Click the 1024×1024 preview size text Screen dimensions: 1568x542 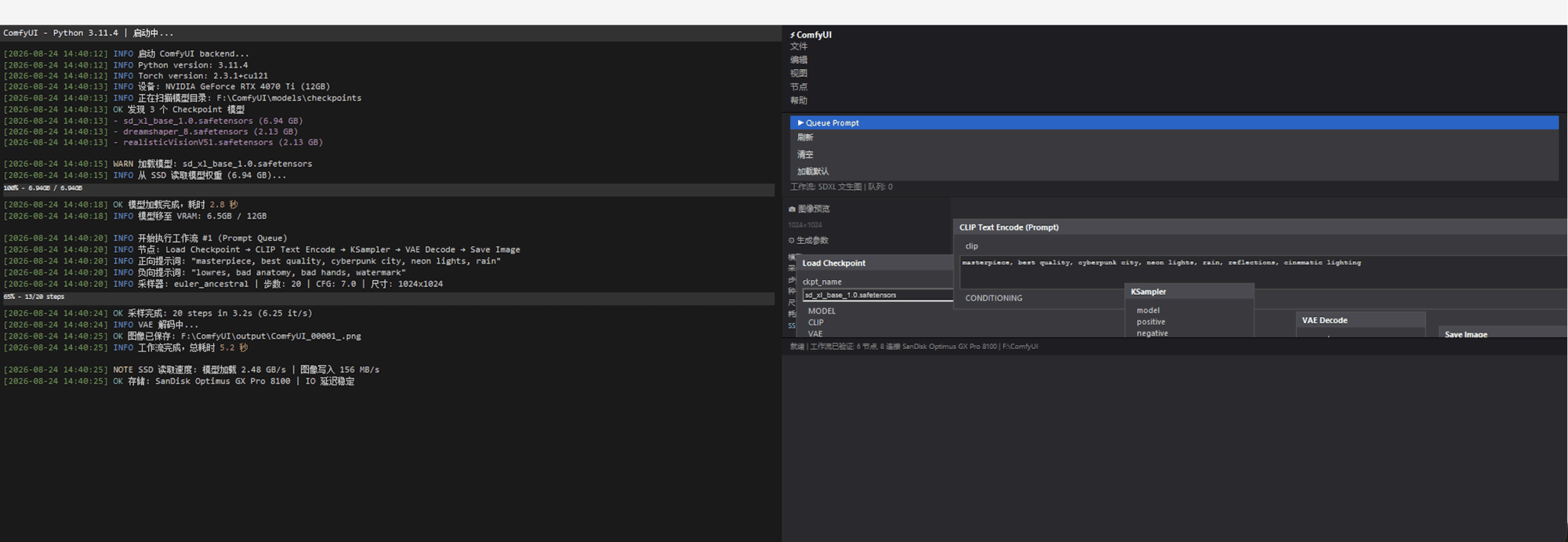pyautogui.click(x=804, y=225)
